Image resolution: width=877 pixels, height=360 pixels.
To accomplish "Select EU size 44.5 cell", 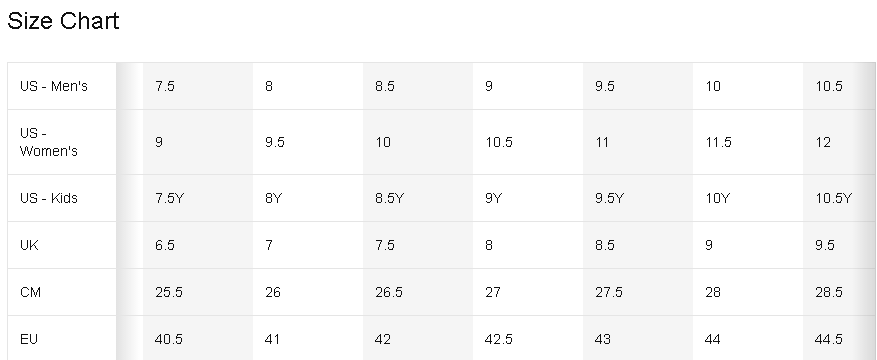I will pos(839,339).
